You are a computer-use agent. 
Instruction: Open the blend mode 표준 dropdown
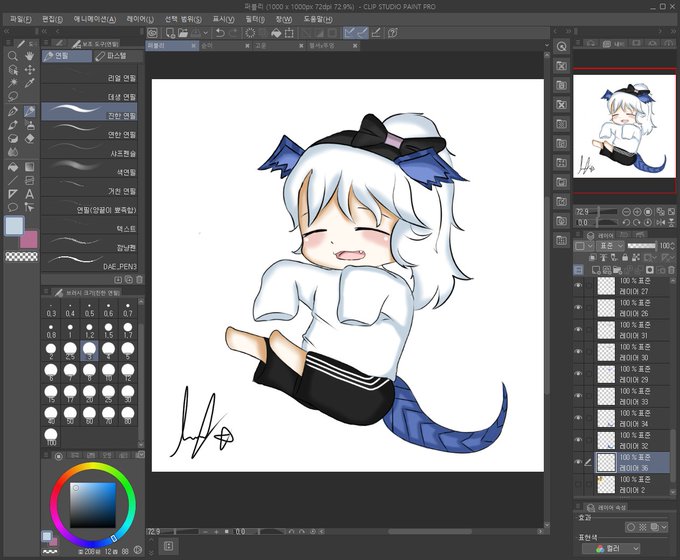(611, 246)
